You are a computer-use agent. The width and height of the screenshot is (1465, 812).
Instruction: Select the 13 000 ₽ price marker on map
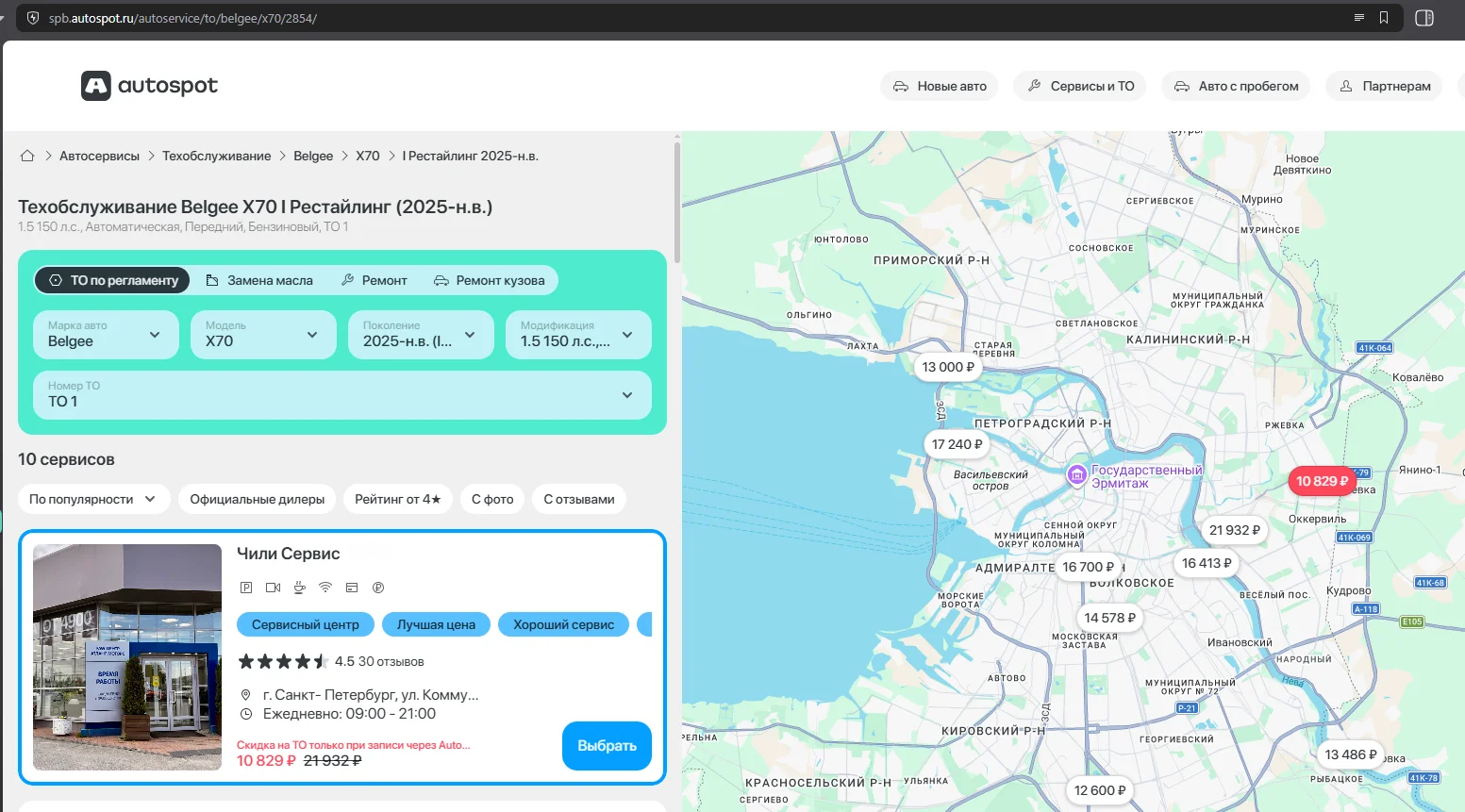tap(948, 367)
